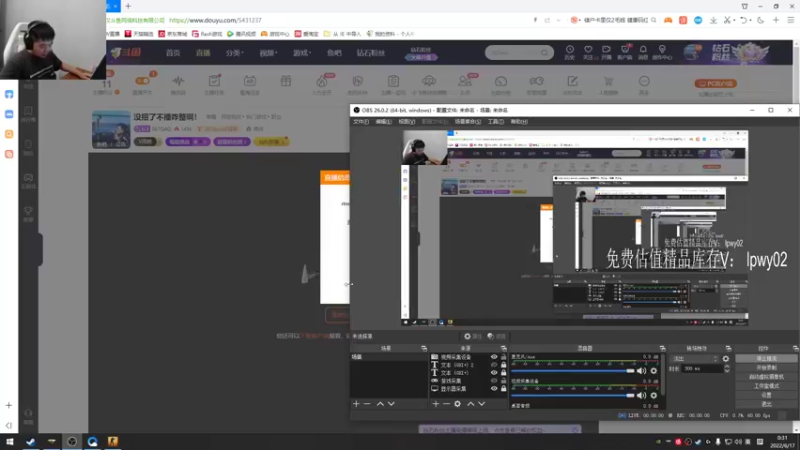Image resolution: width=800 pixels, height=450 pixels.
Task: Open source properties button above Scenes panel
Action: click(x=472, y=336)
